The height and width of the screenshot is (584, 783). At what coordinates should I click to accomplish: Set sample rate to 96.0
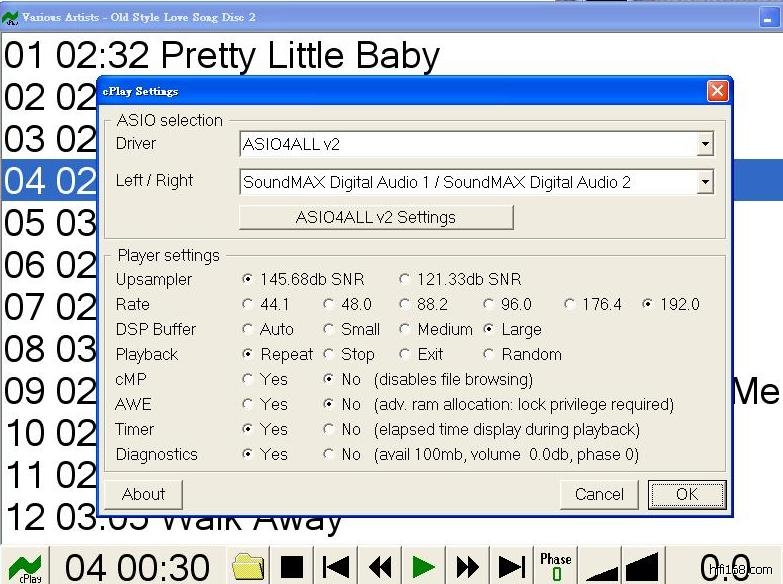(489, 304)
